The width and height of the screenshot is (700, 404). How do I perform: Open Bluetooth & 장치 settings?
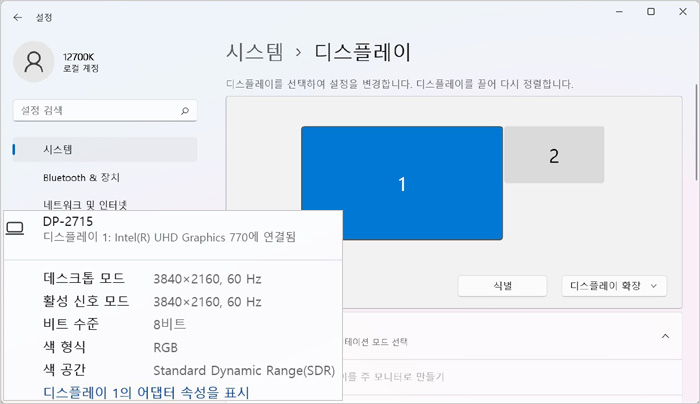pos(81,178)
